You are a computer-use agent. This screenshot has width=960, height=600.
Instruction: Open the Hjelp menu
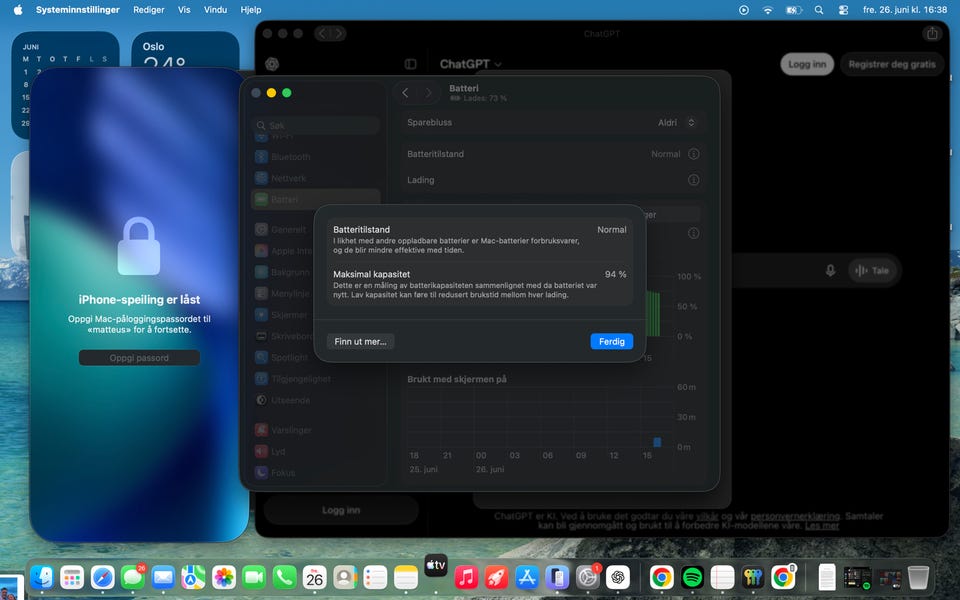250,10
